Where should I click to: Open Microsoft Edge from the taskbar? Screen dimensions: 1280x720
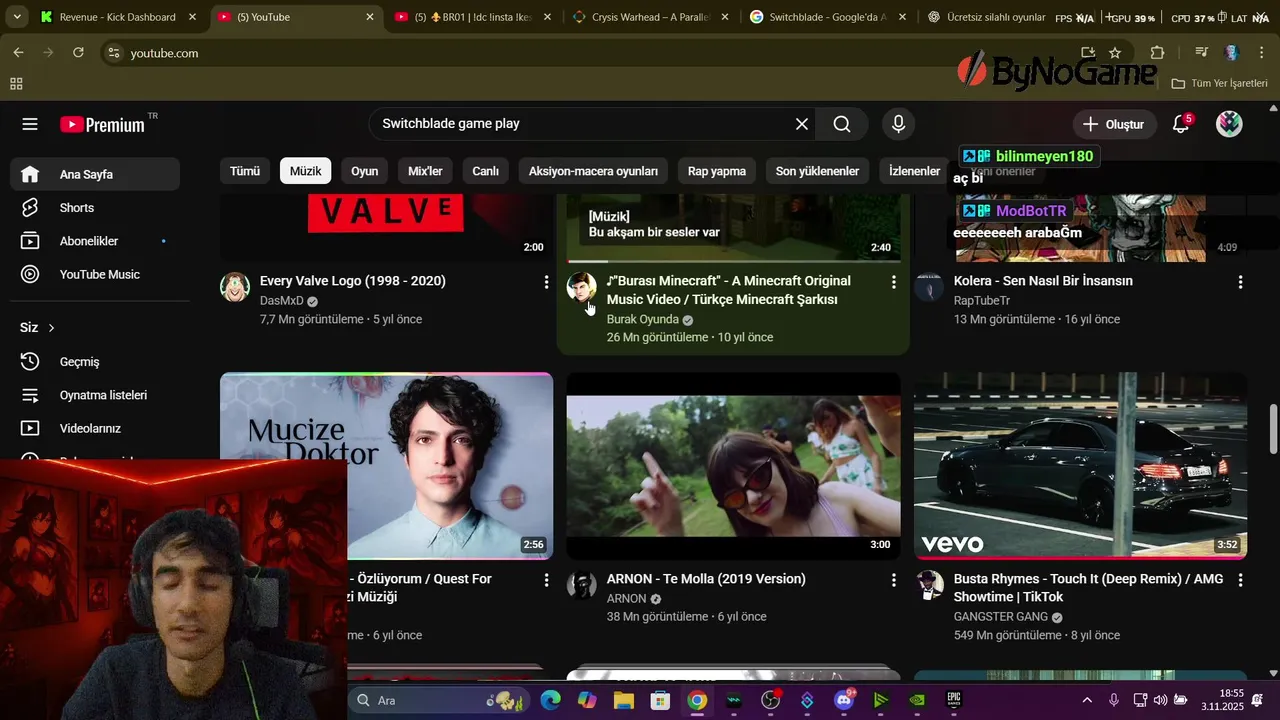551,700
